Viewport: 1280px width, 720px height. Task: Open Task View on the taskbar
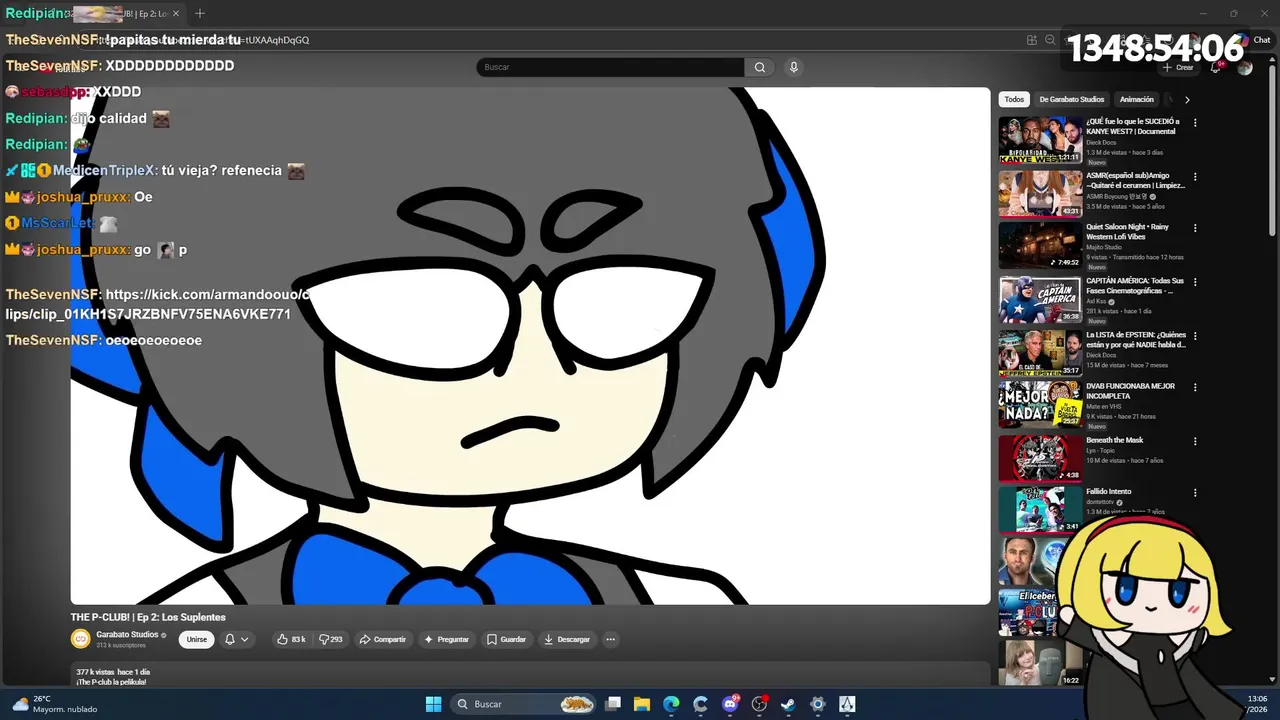tap(613, 704)
